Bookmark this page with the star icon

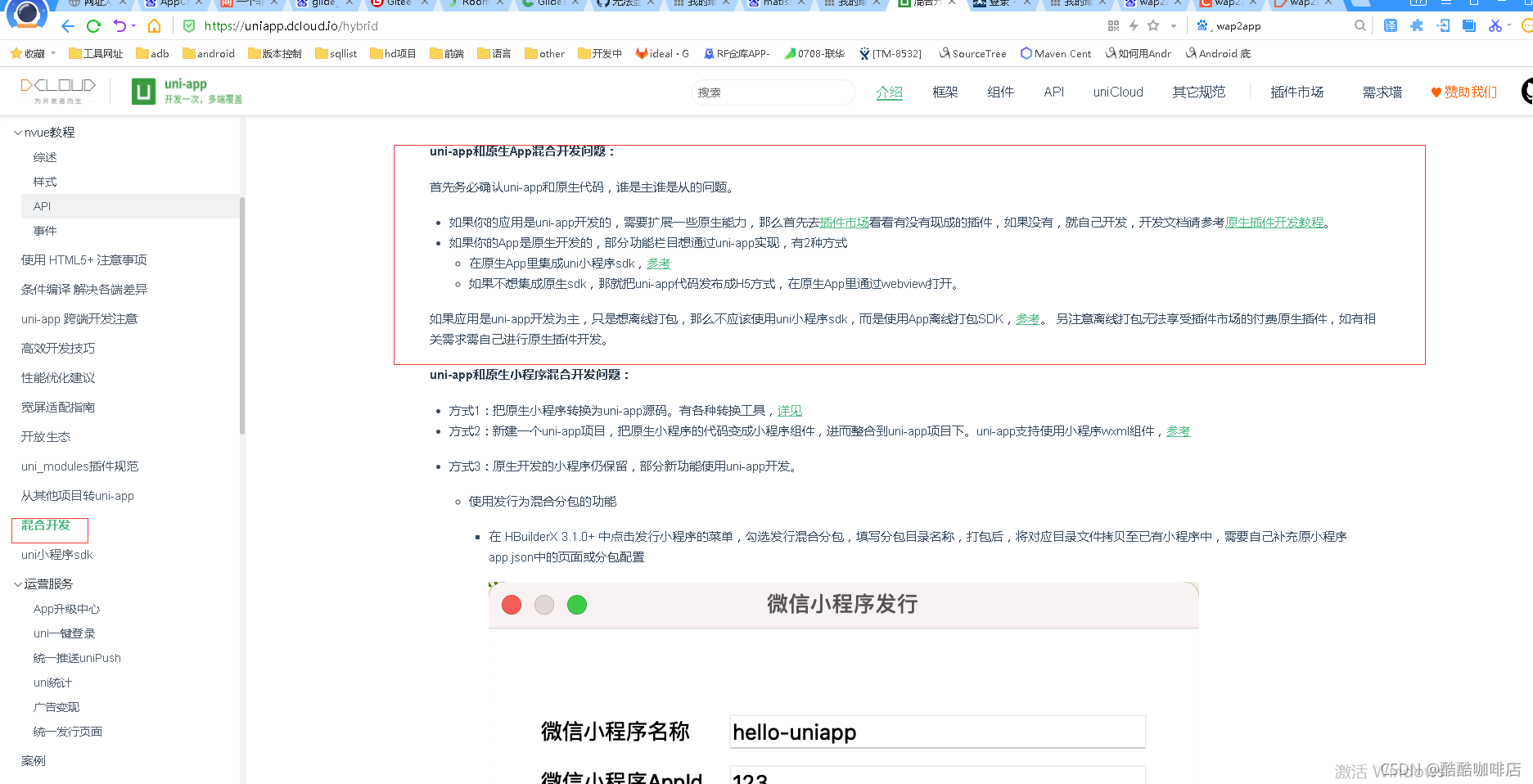click(1153, 26)
